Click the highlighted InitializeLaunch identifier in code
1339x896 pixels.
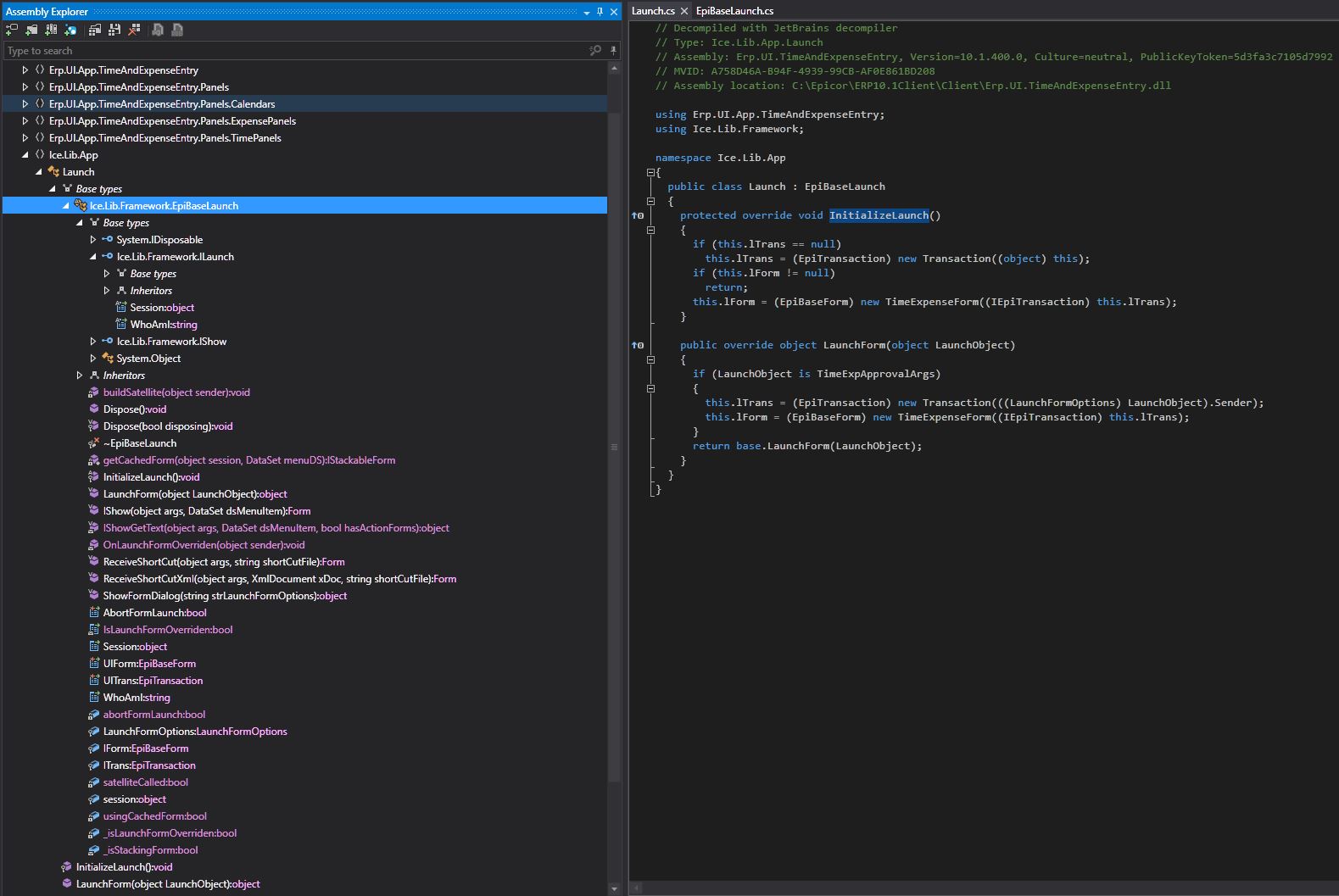point(879,215)
